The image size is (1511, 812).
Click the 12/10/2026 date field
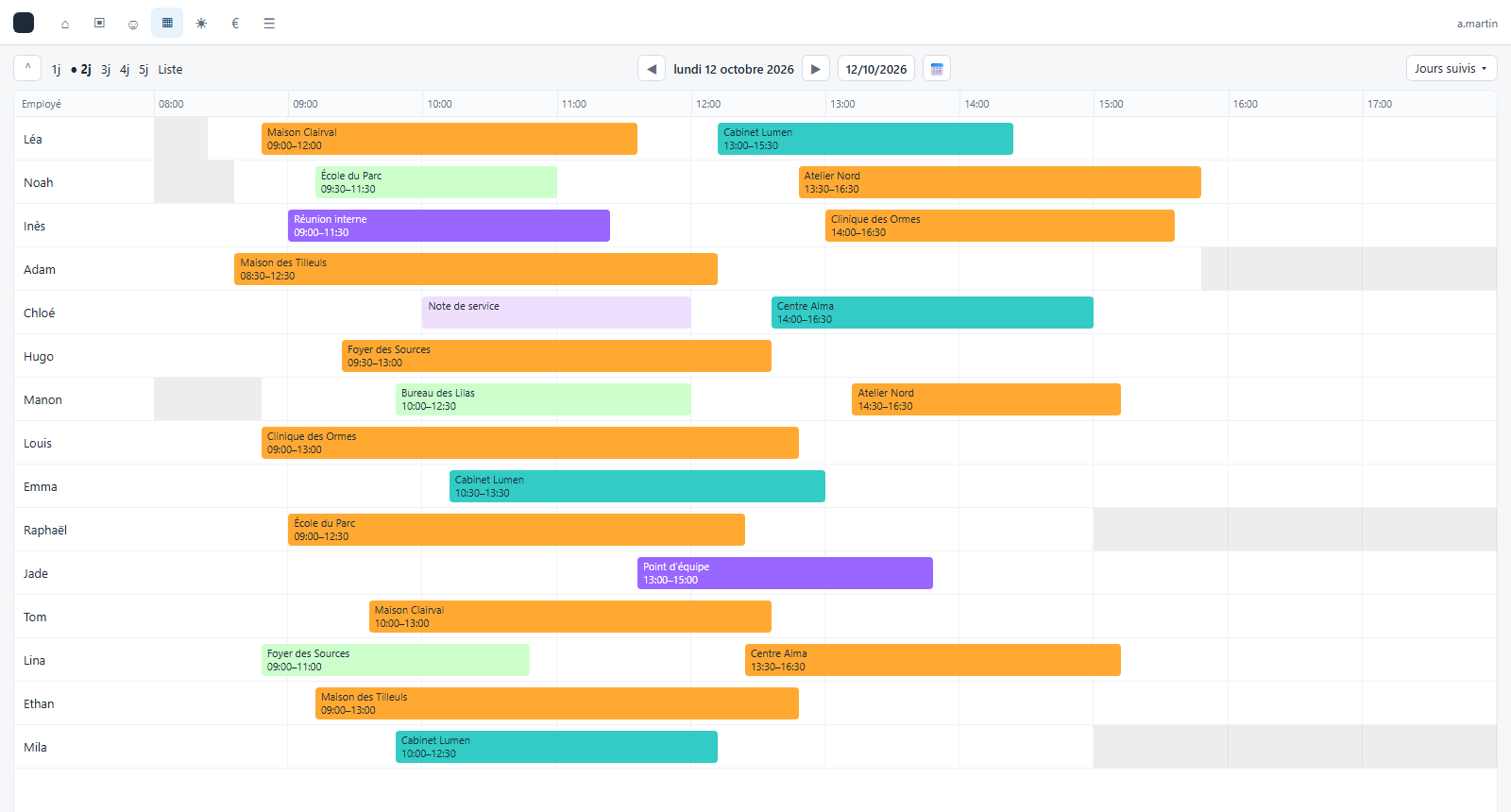pyautogui.click(x=876, y=69)
